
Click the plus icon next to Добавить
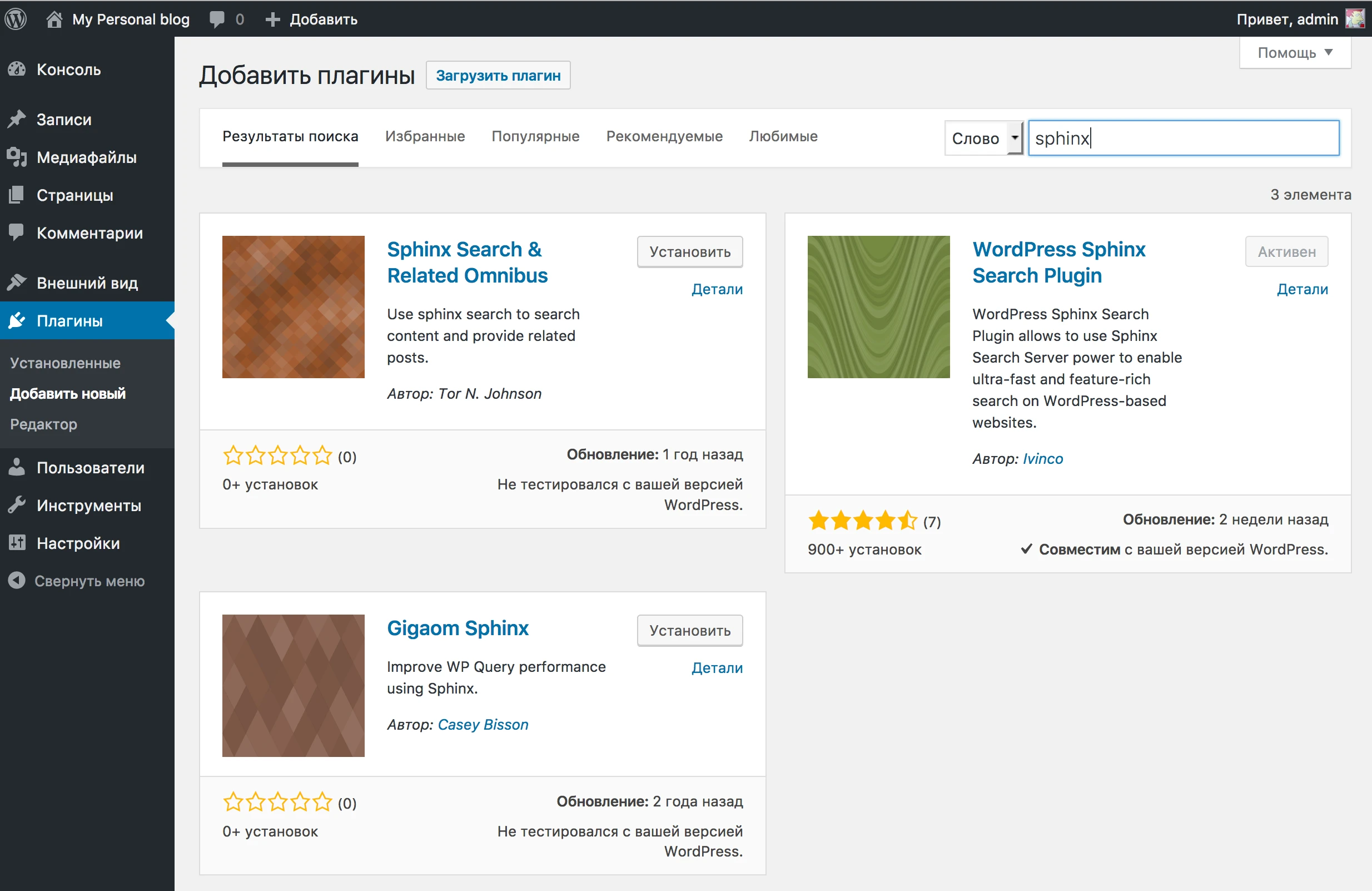(272, 19)
